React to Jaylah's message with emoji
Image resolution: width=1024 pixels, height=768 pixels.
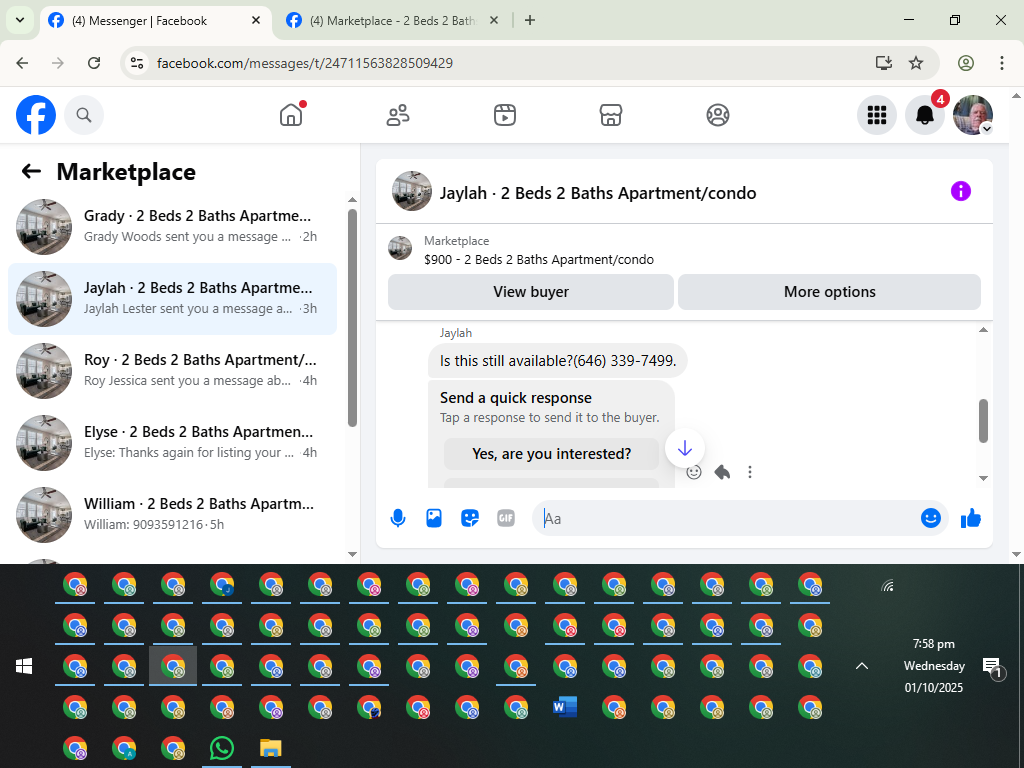tap(694, 472)
